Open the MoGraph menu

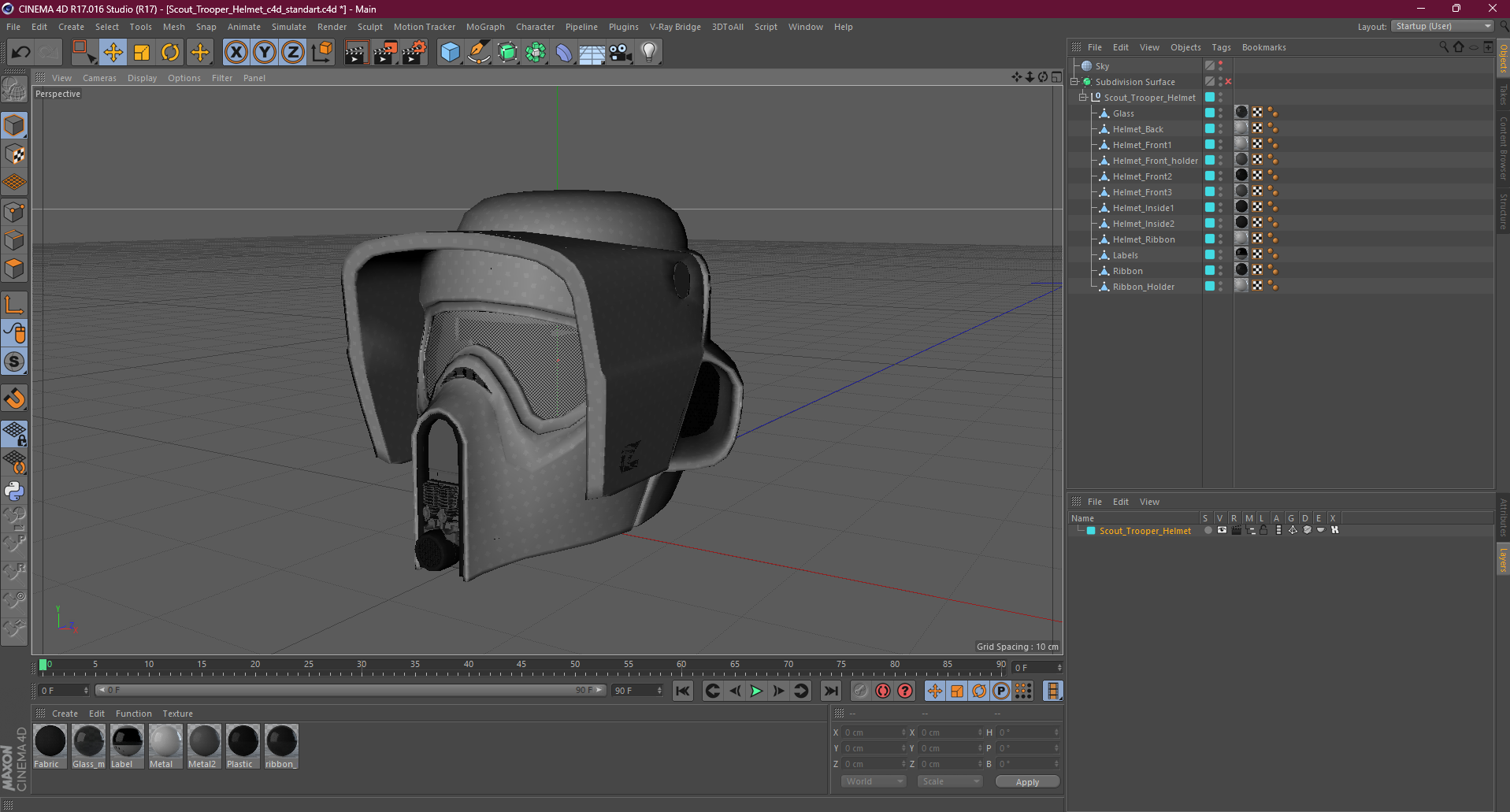point(485,27)
